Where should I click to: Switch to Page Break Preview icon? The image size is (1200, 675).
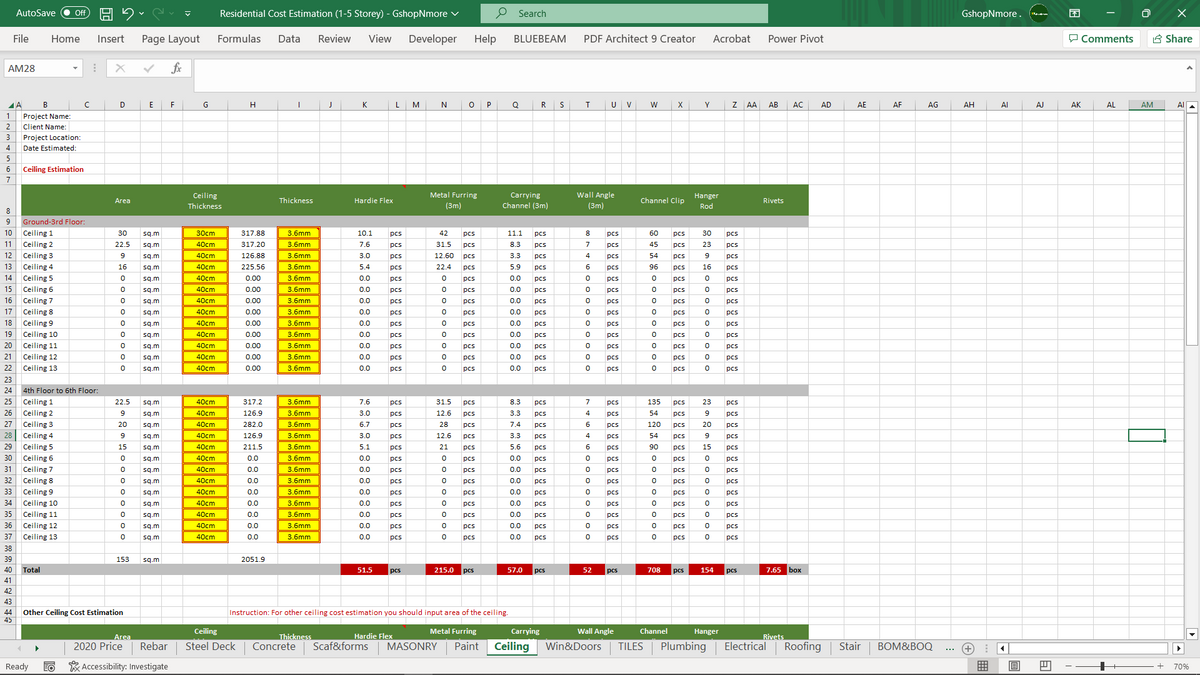tap(1043, 666)
